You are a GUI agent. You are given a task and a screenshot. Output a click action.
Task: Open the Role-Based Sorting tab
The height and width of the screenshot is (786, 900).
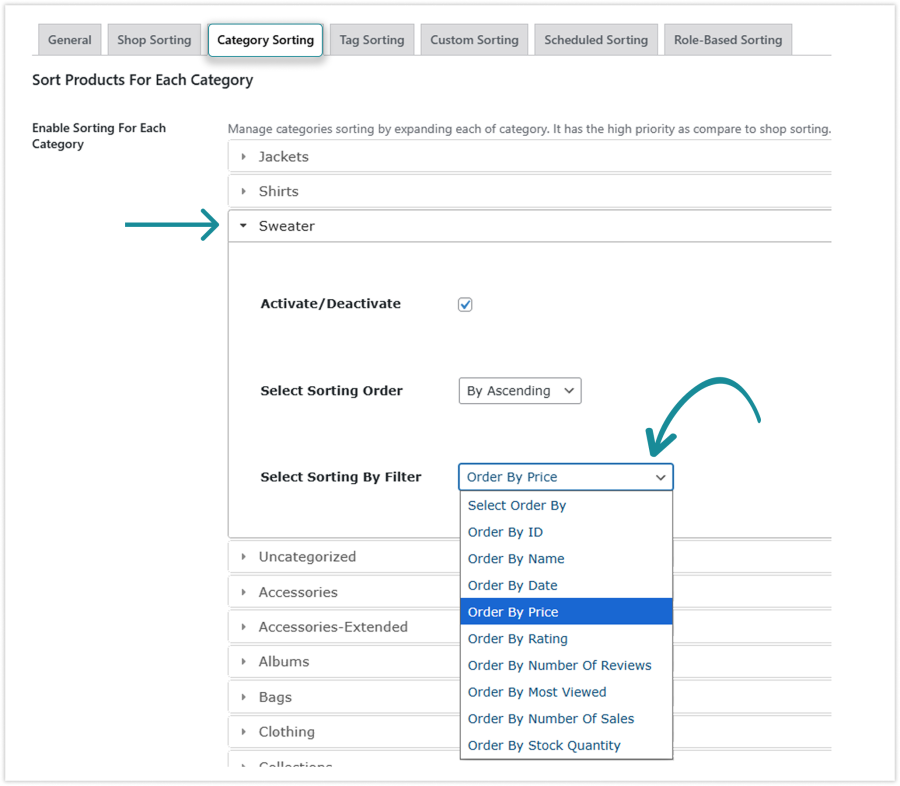pos(727,40)
